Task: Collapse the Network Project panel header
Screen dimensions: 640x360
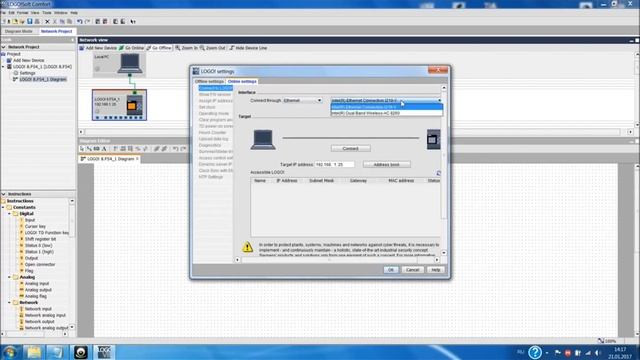Action: click(x=4, y=47)
